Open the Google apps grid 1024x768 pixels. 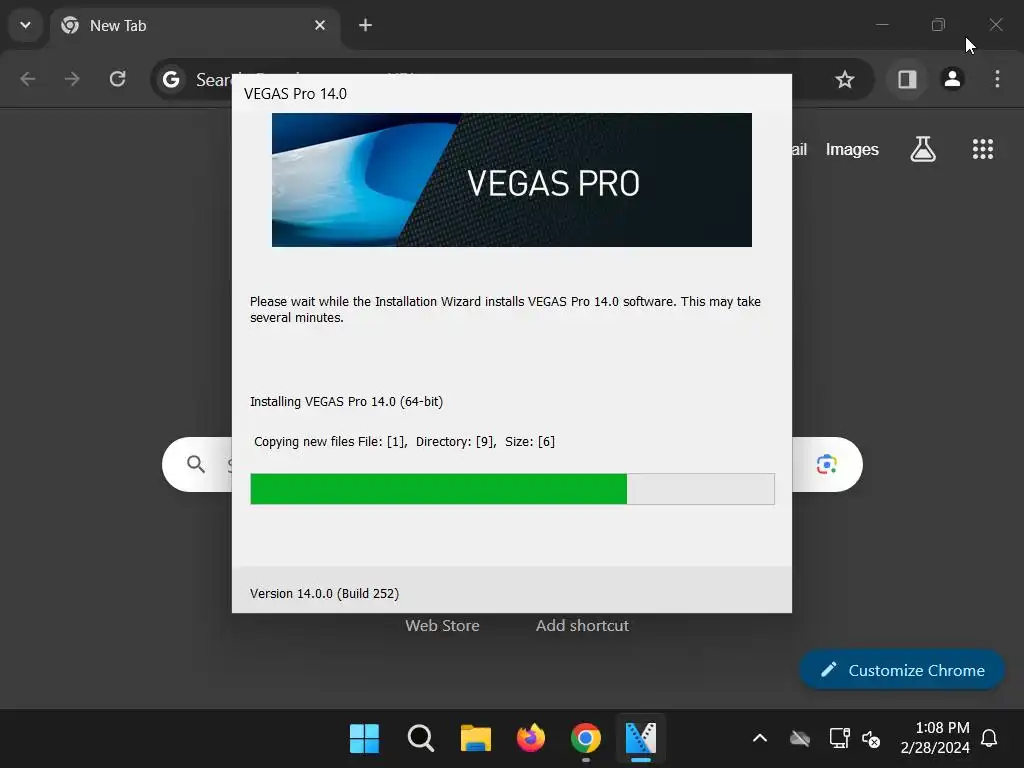[x=982, y=149]
